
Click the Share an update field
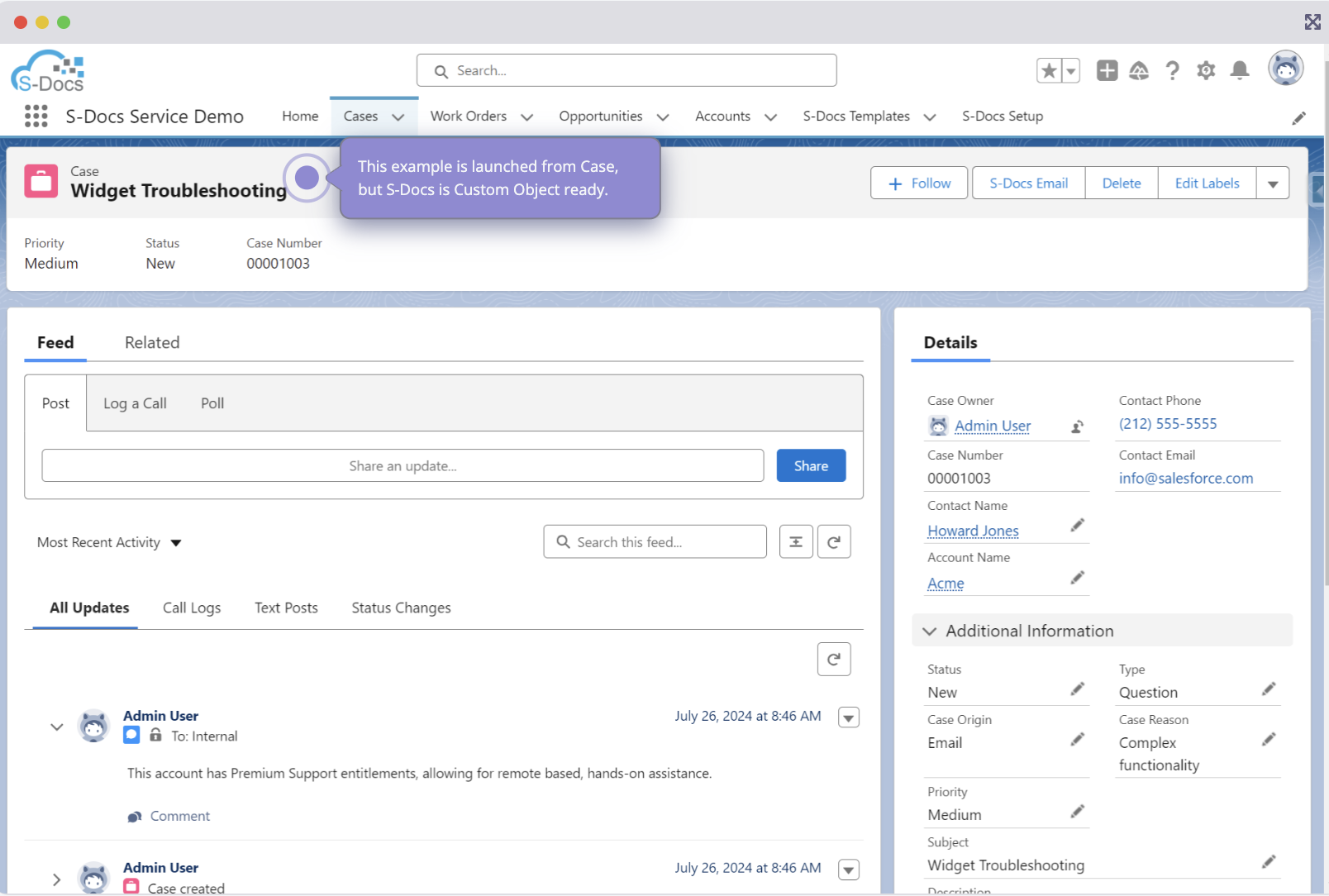(x=403, y=465)
